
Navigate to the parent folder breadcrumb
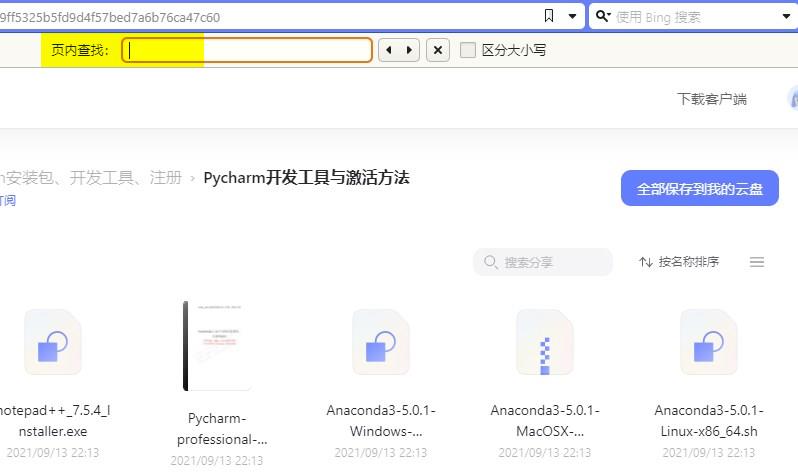coord(91,178)
